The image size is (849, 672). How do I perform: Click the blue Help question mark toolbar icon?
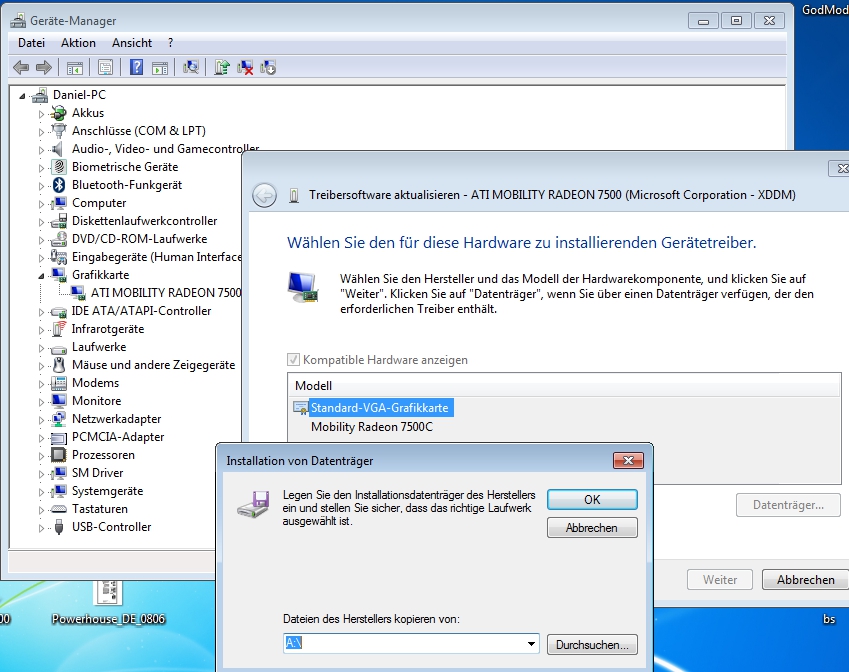pyautogui.click(x=136, y=68)
